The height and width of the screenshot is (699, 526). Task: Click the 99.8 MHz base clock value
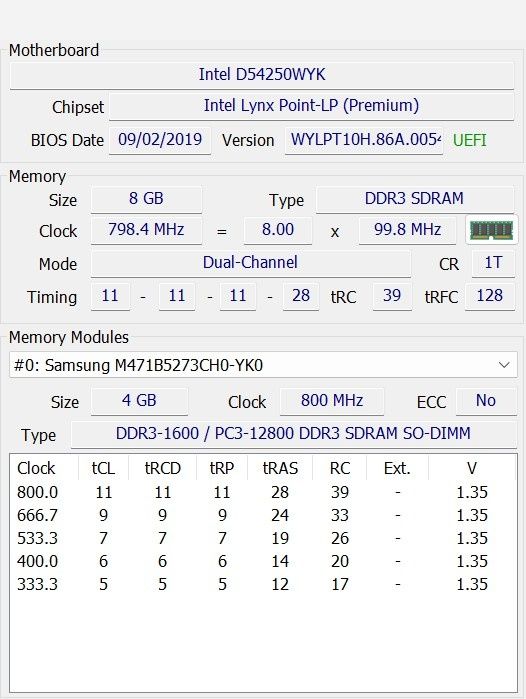(x=407, y=230)
